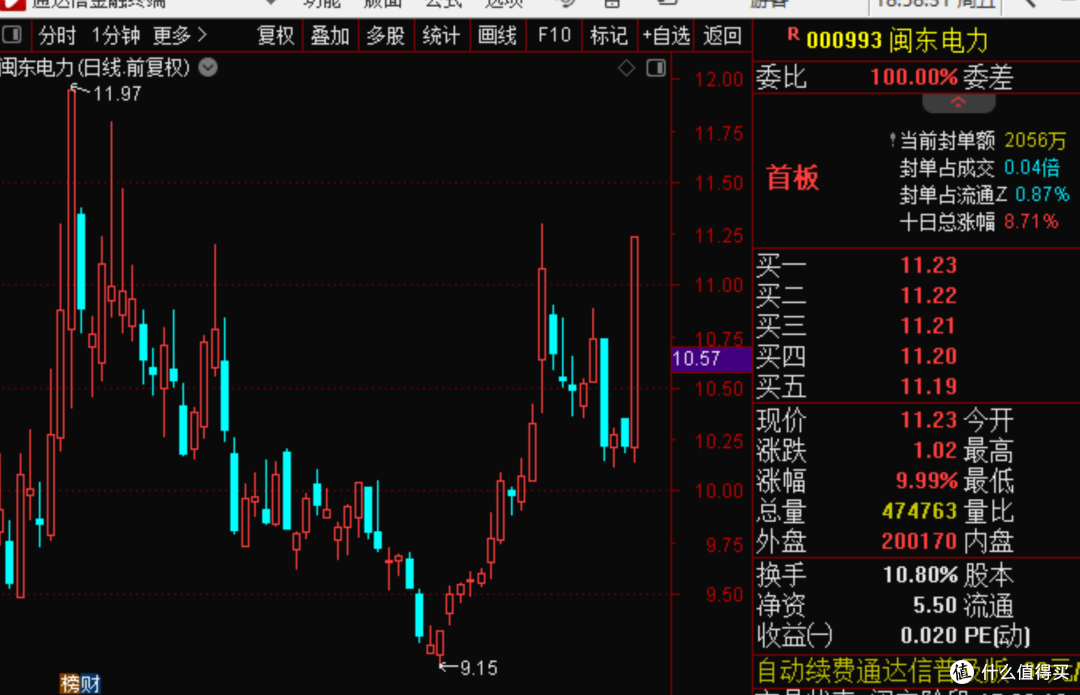
Task: Click the 自动续费通达信 promo banner
Action: (916, 670)
